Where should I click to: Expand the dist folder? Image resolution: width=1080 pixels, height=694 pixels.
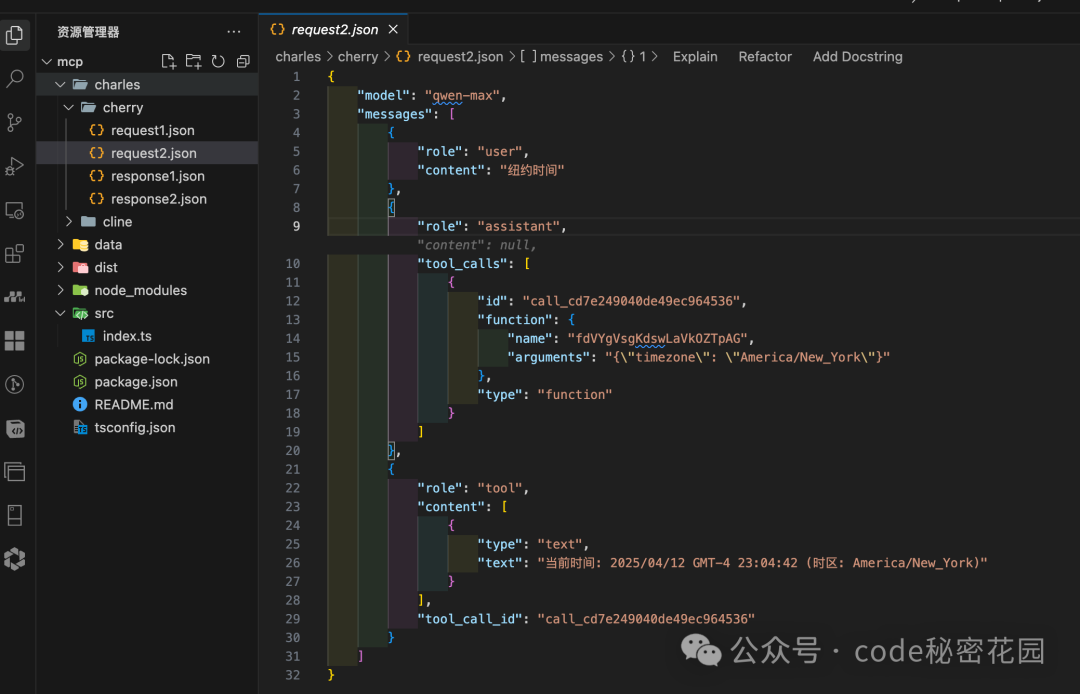[x=61, y=267]
